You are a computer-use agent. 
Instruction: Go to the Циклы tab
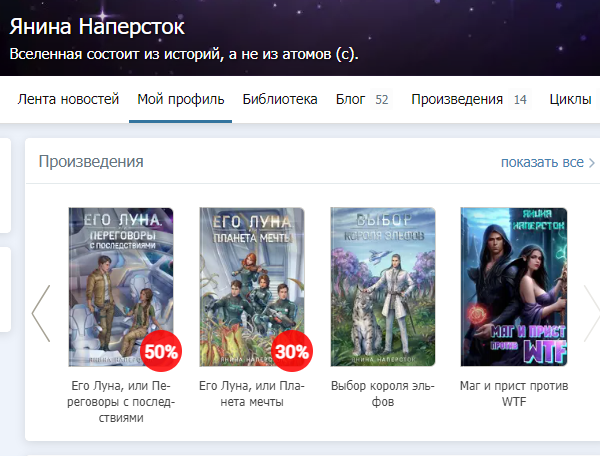(570, 99)
